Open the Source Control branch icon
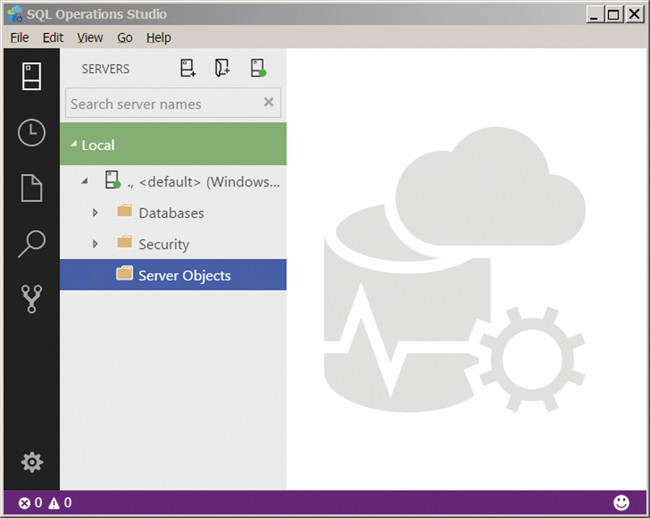This screenshot has width=650, height=518. (32, 298)
